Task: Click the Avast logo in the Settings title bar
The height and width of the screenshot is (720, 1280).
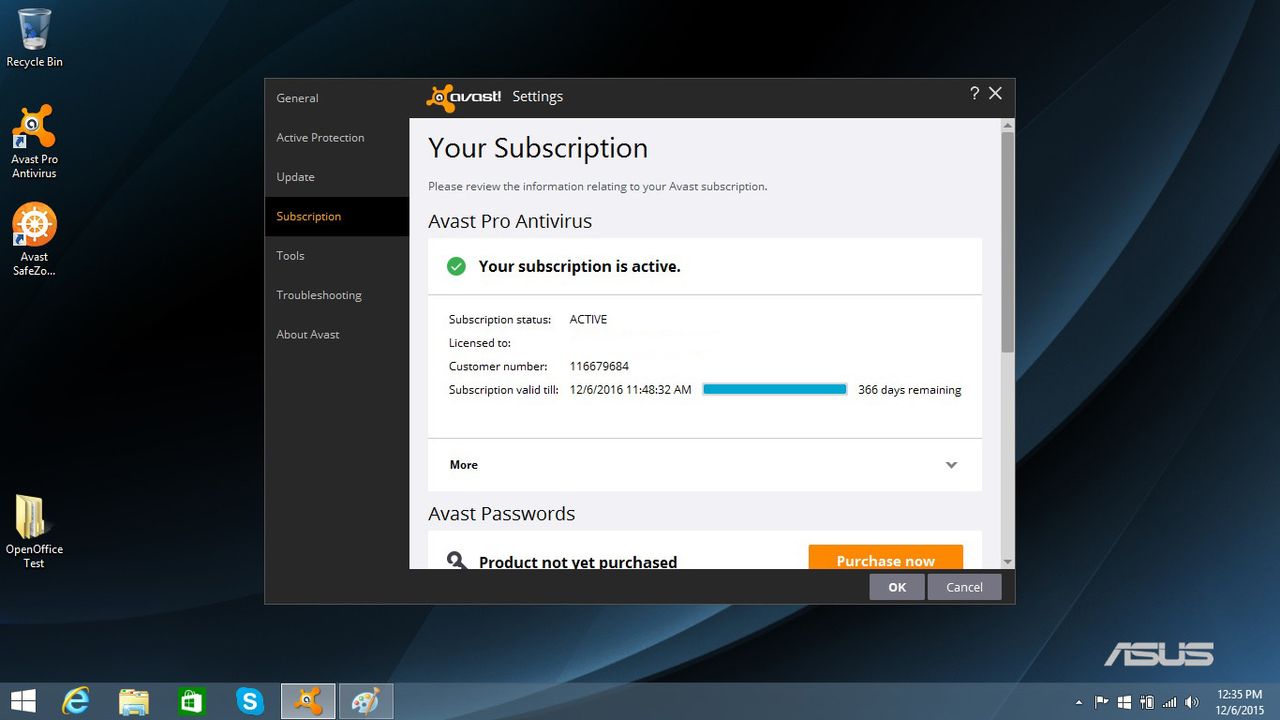Action: click(x=464, y=97)
